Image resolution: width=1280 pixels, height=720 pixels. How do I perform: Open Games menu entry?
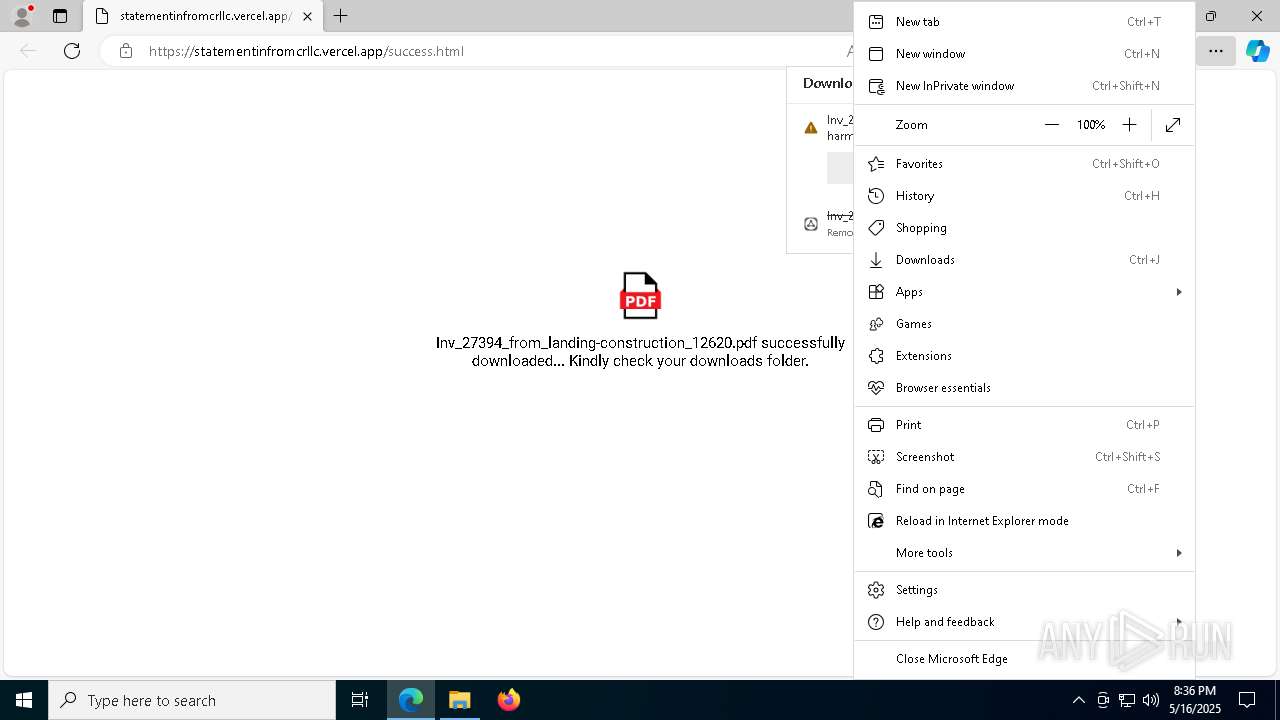tap(1024, 324)
